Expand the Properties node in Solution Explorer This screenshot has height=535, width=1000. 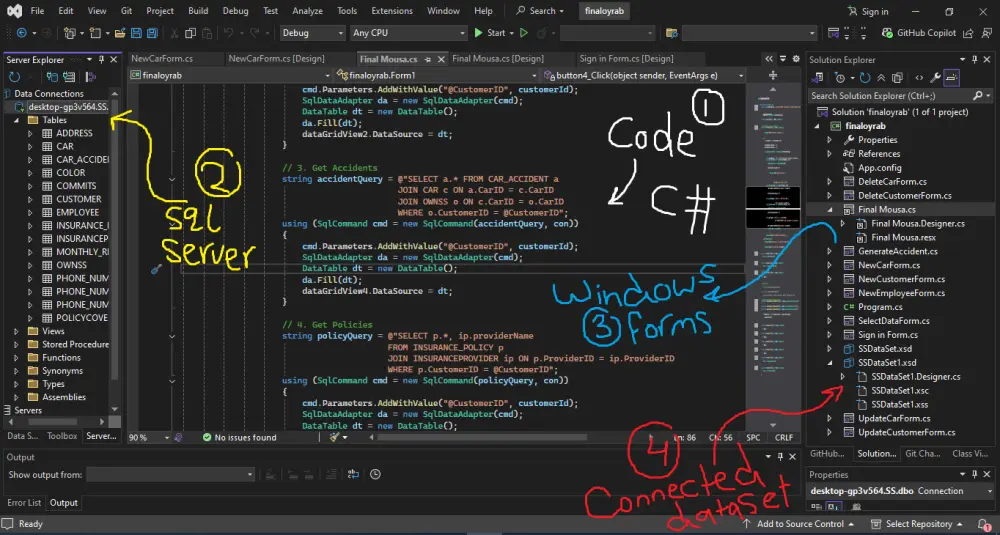click(x=830, y=140)
